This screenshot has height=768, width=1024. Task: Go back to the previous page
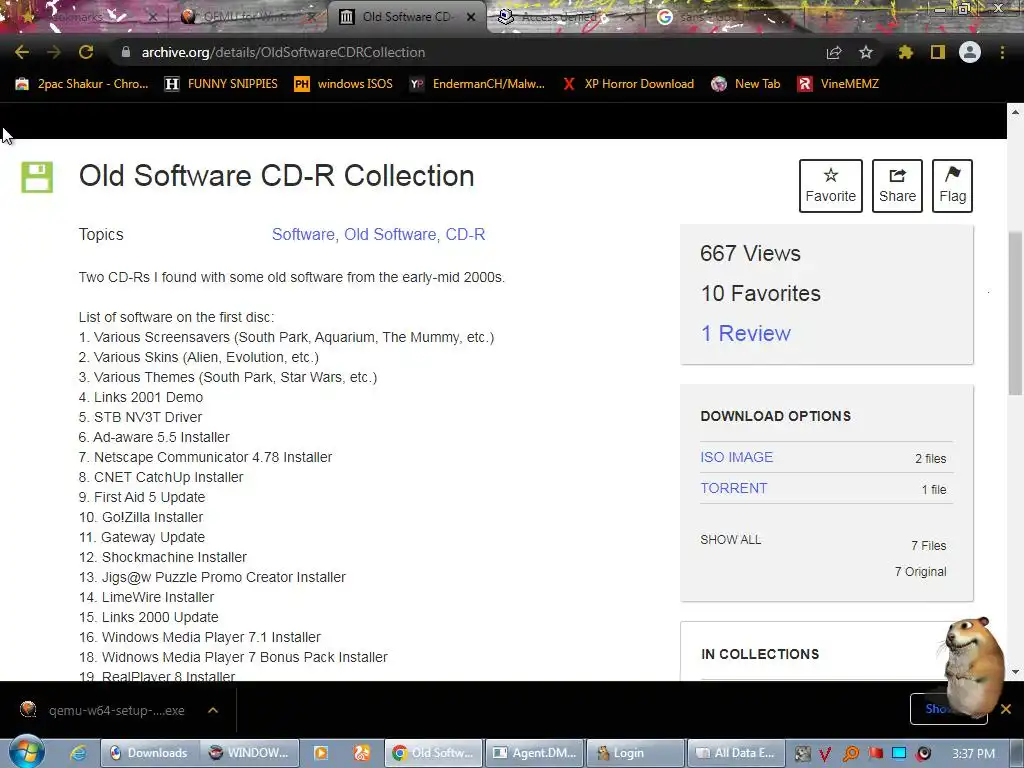[x=22, y=52]
